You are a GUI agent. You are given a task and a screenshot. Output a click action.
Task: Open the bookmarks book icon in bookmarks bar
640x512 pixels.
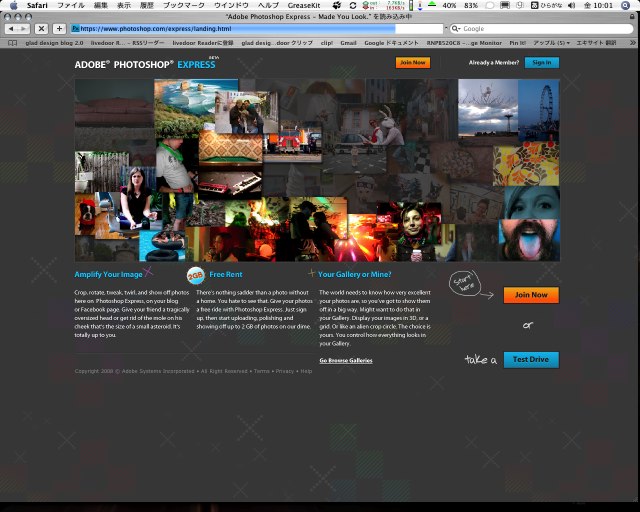tap(12, 43)
